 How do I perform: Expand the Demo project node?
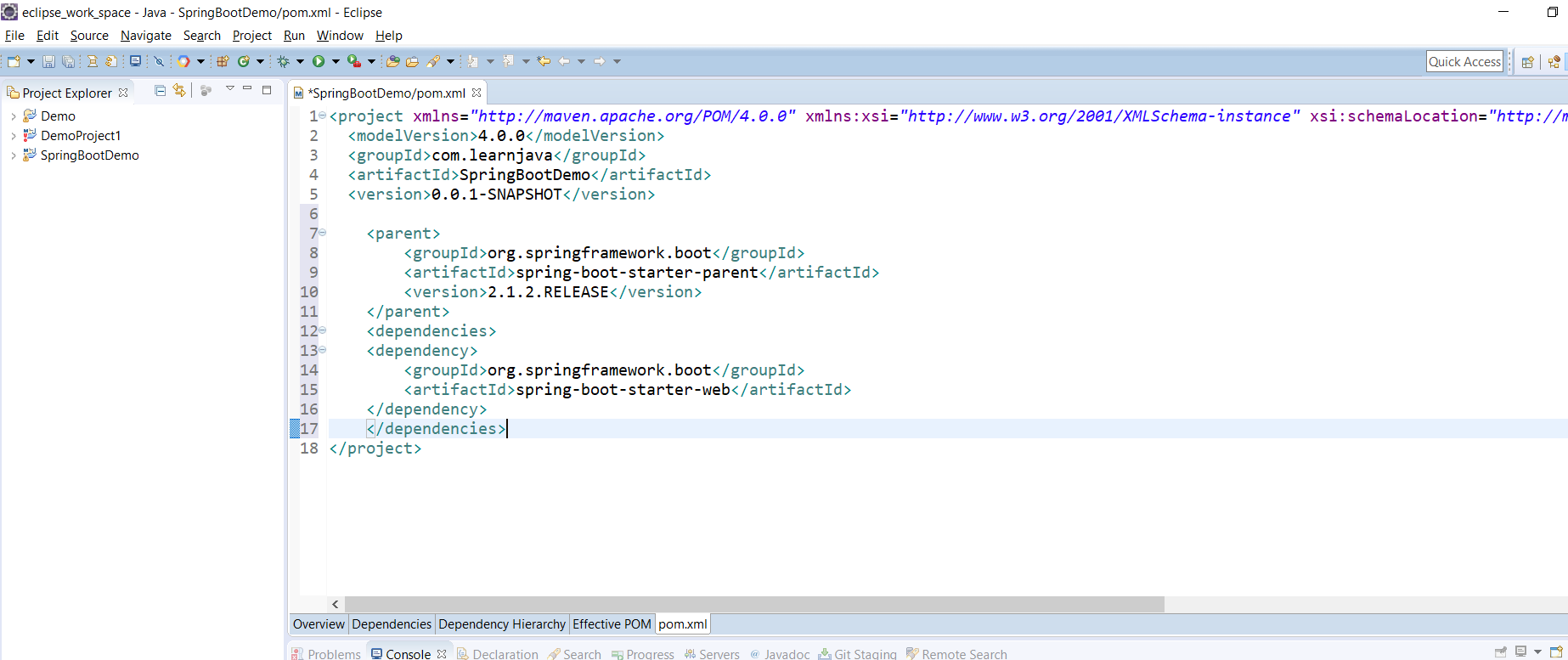click(13, 116)
